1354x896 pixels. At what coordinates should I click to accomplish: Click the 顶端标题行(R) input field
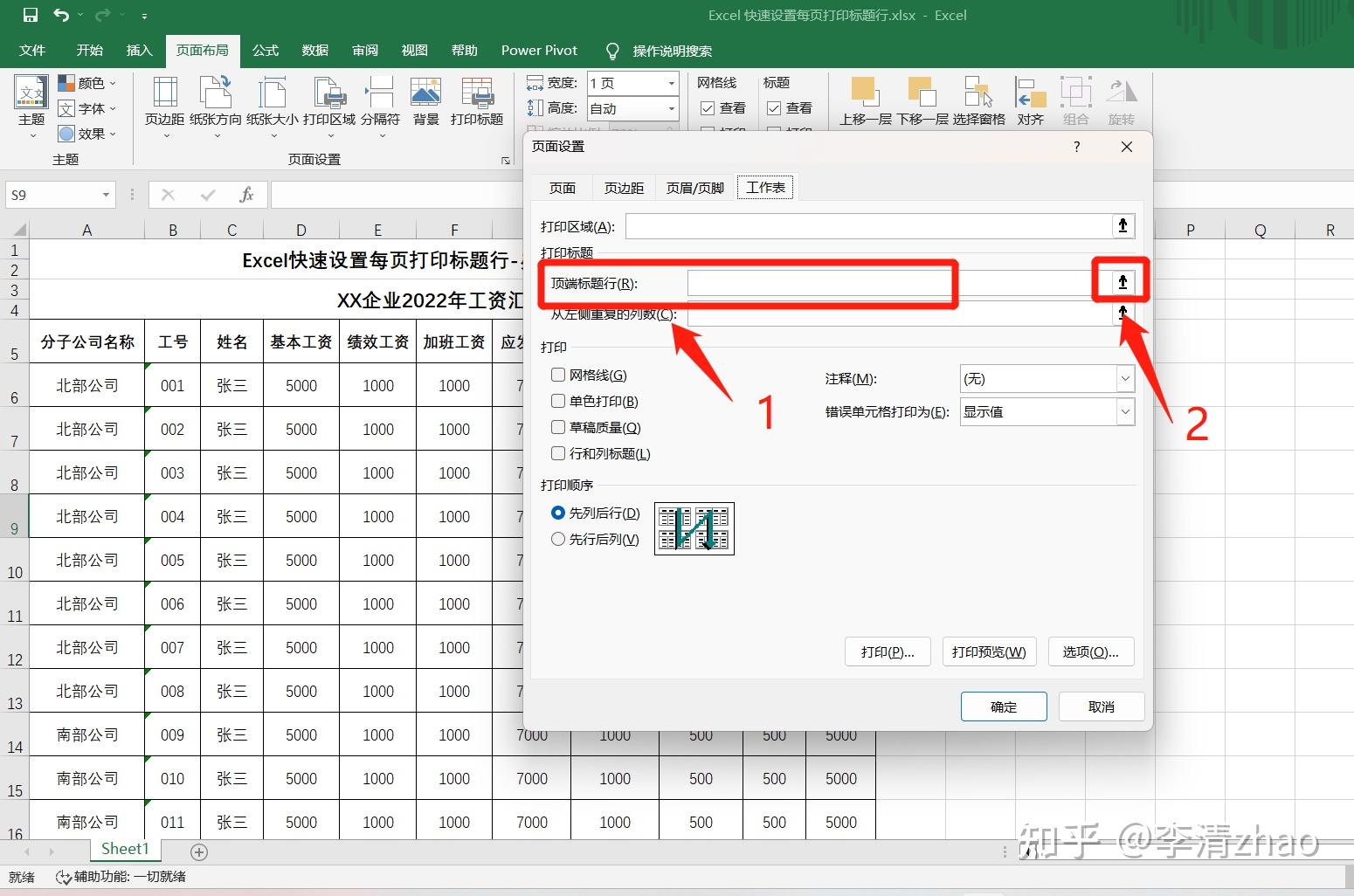tap(899, 282)
